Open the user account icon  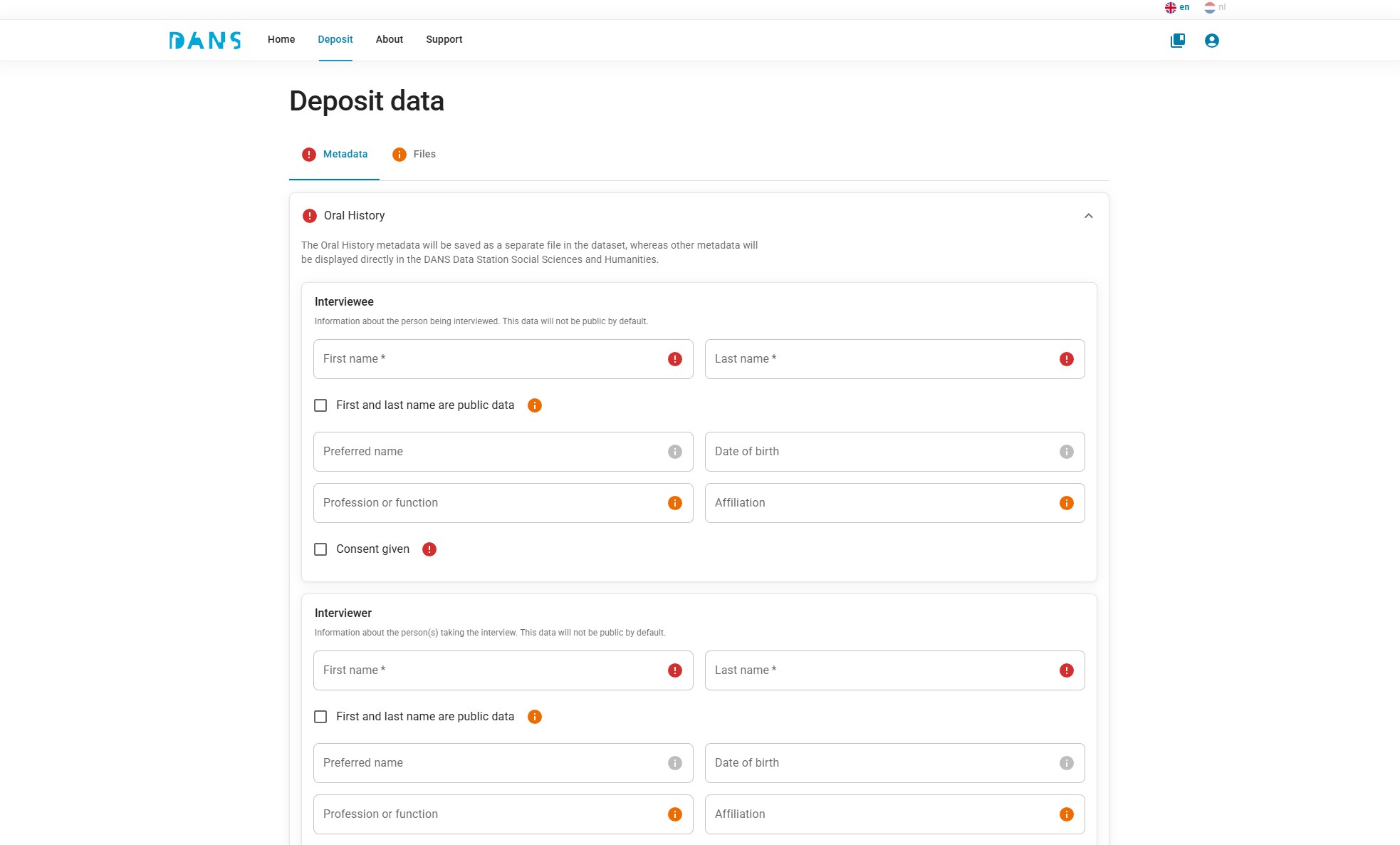1211,41
